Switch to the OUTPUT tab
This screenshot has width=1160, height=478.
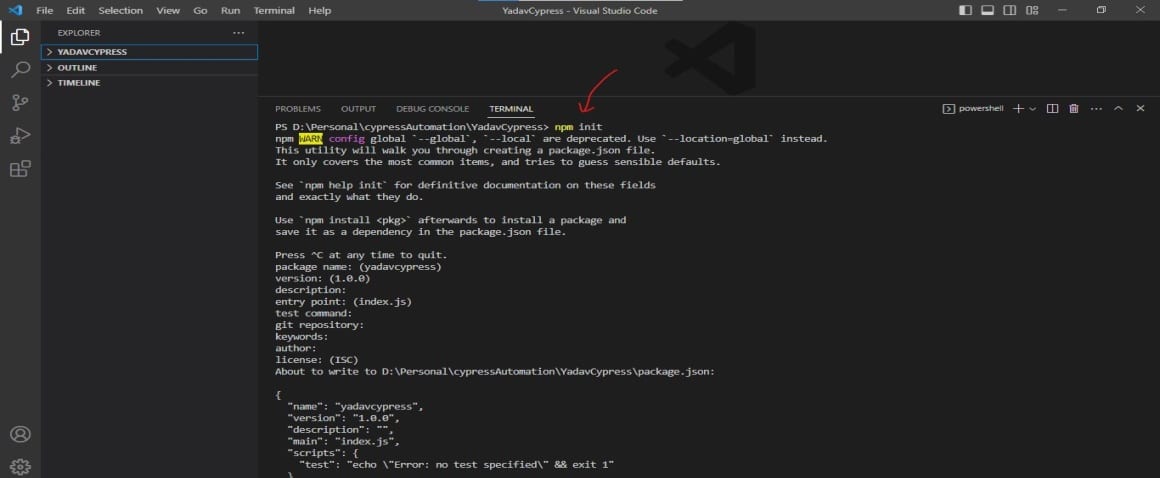pyautogui.click(x=358, y=109)
